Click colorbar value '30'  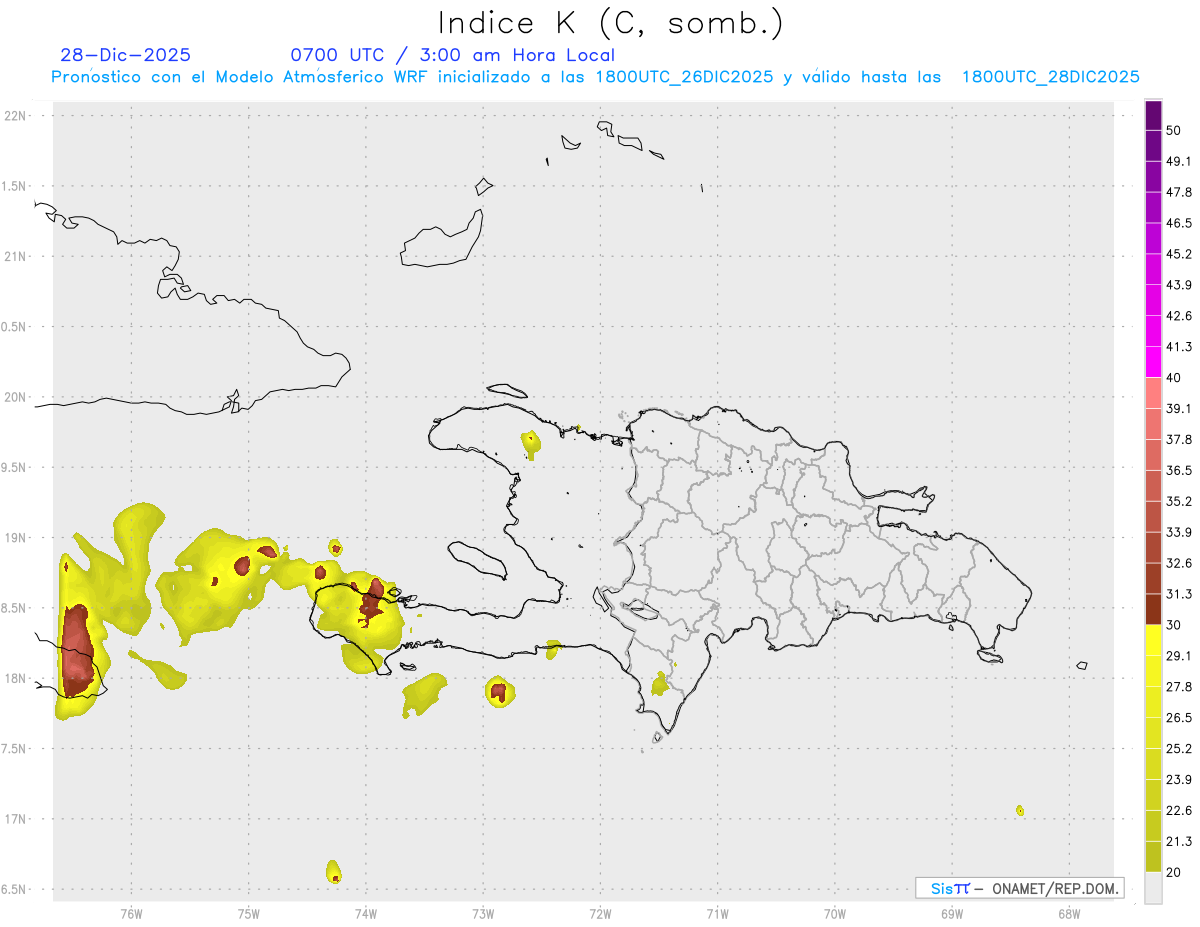1174,625
